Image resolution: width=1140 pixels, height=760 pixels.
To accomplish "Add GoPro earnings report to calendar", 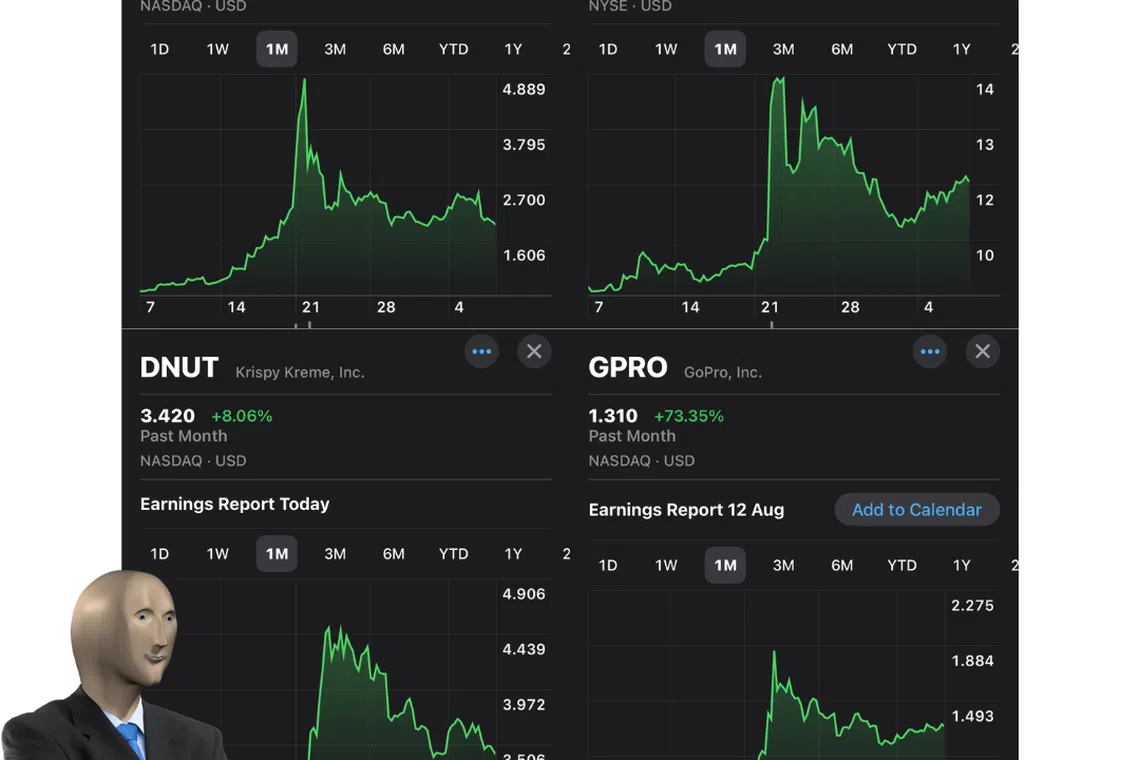I will 916,510.
